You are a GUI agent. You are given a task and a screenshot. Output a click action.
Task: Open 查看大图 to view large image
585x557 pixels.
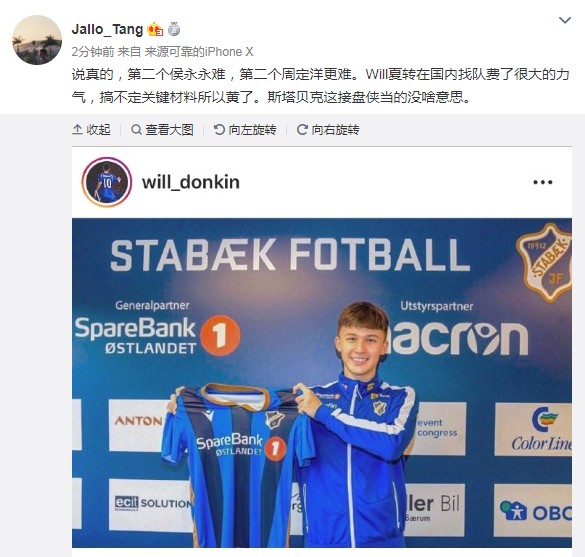(x=162, y=129)
